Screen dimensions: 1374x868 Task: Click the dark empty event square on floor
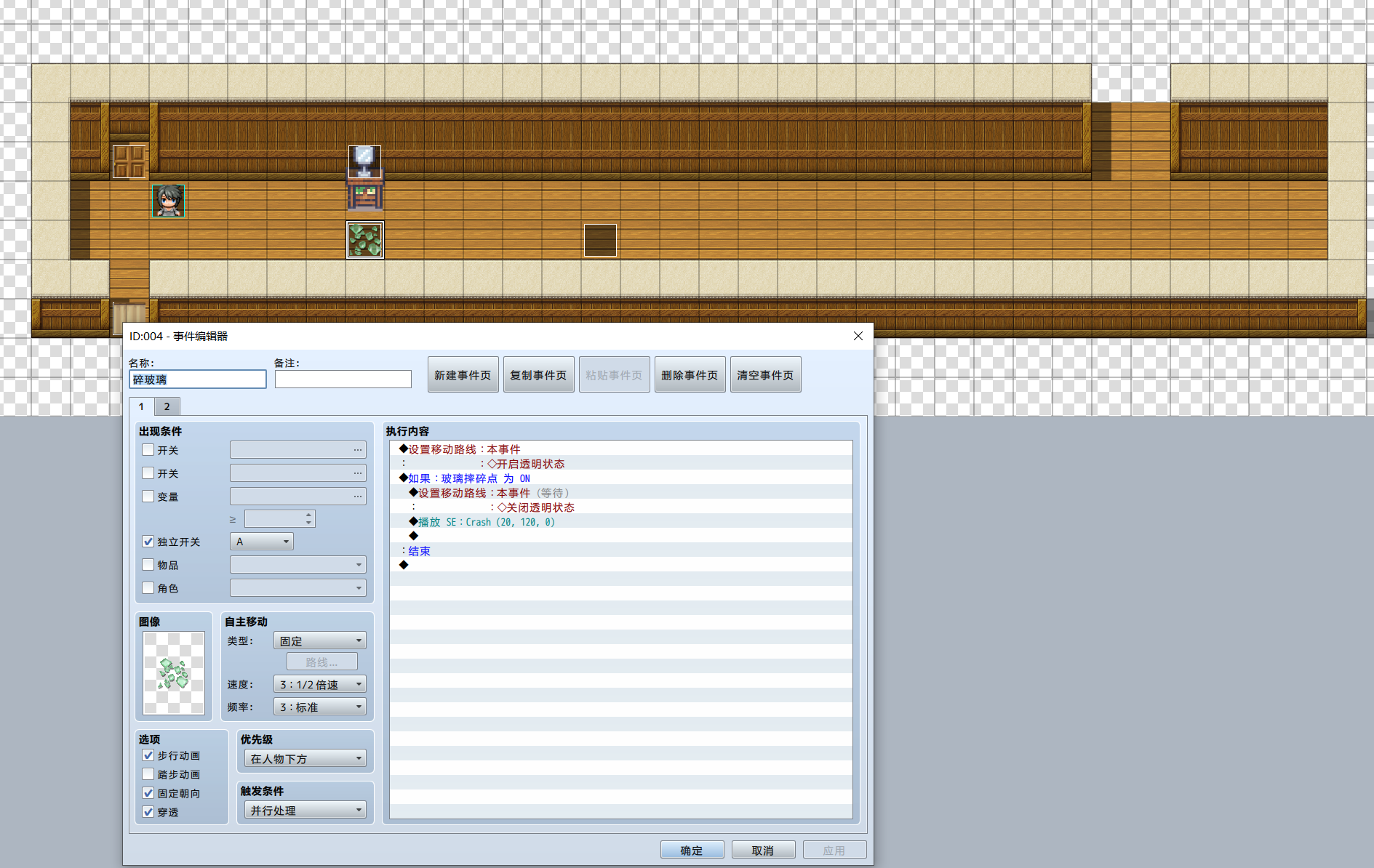point(600,240)
